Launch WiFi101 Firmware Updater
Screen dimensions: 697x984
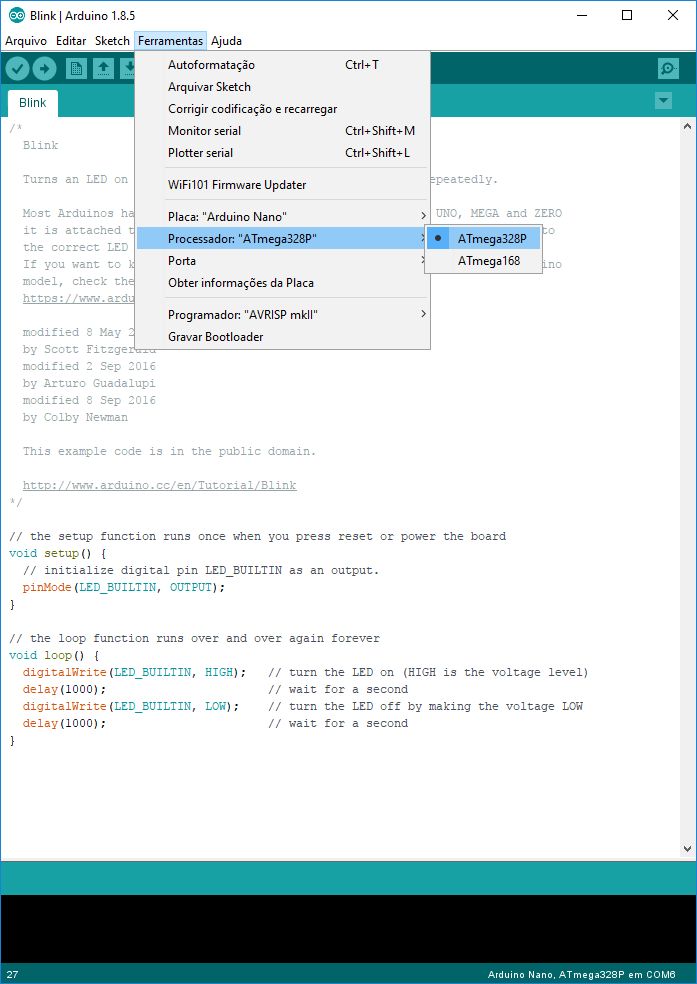[283, 184]
